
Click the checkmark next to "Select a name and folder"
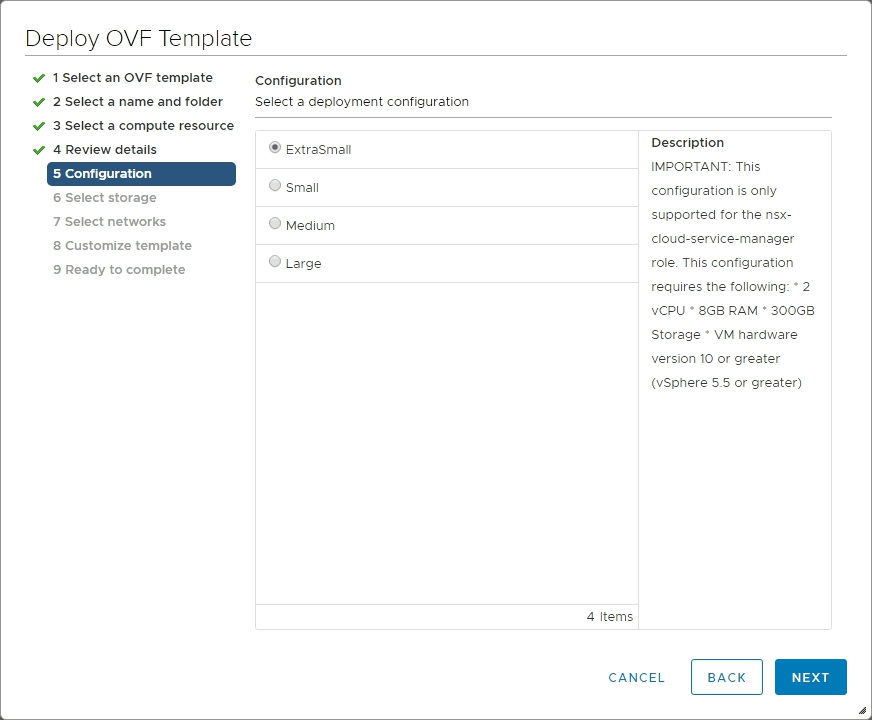(x=39, y=101)
